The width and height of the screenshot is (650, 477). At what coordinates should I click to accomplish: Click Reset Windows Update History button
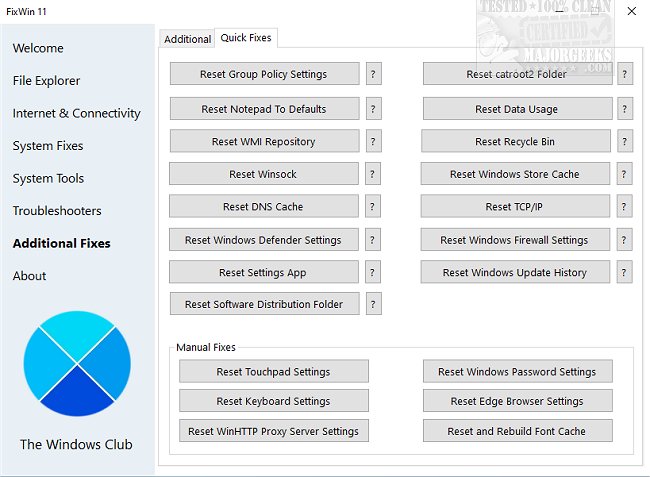coord(515,272)
